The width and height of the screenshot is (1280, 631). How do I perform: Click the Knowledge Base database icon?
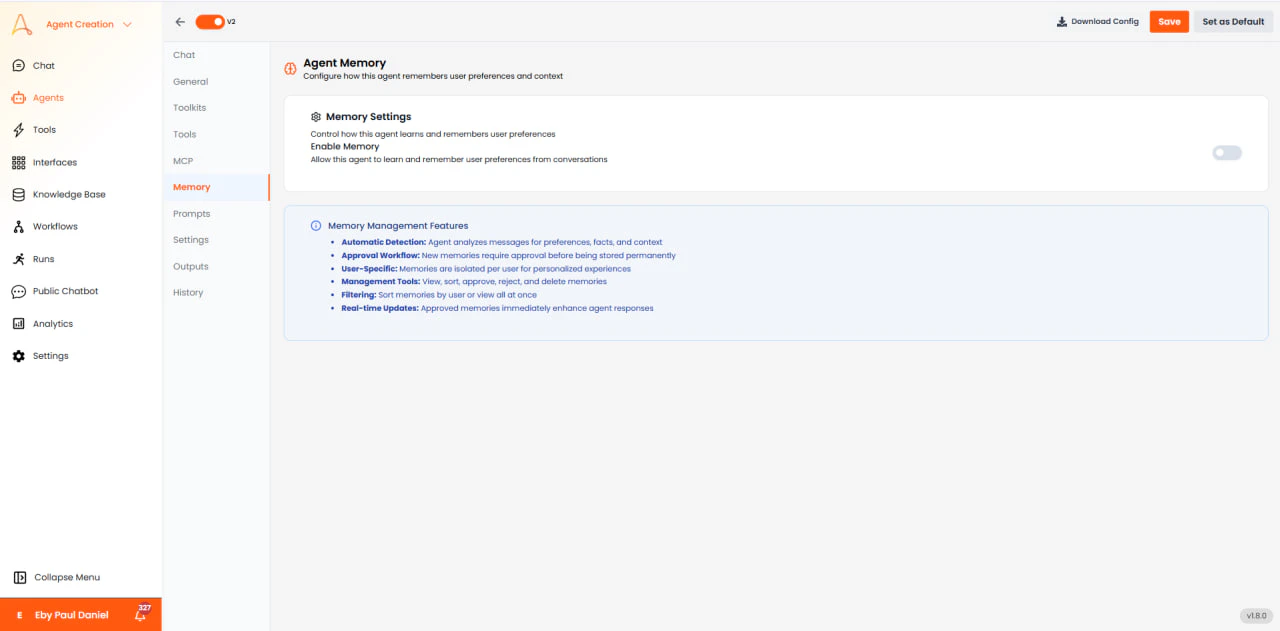click(19, 195)
